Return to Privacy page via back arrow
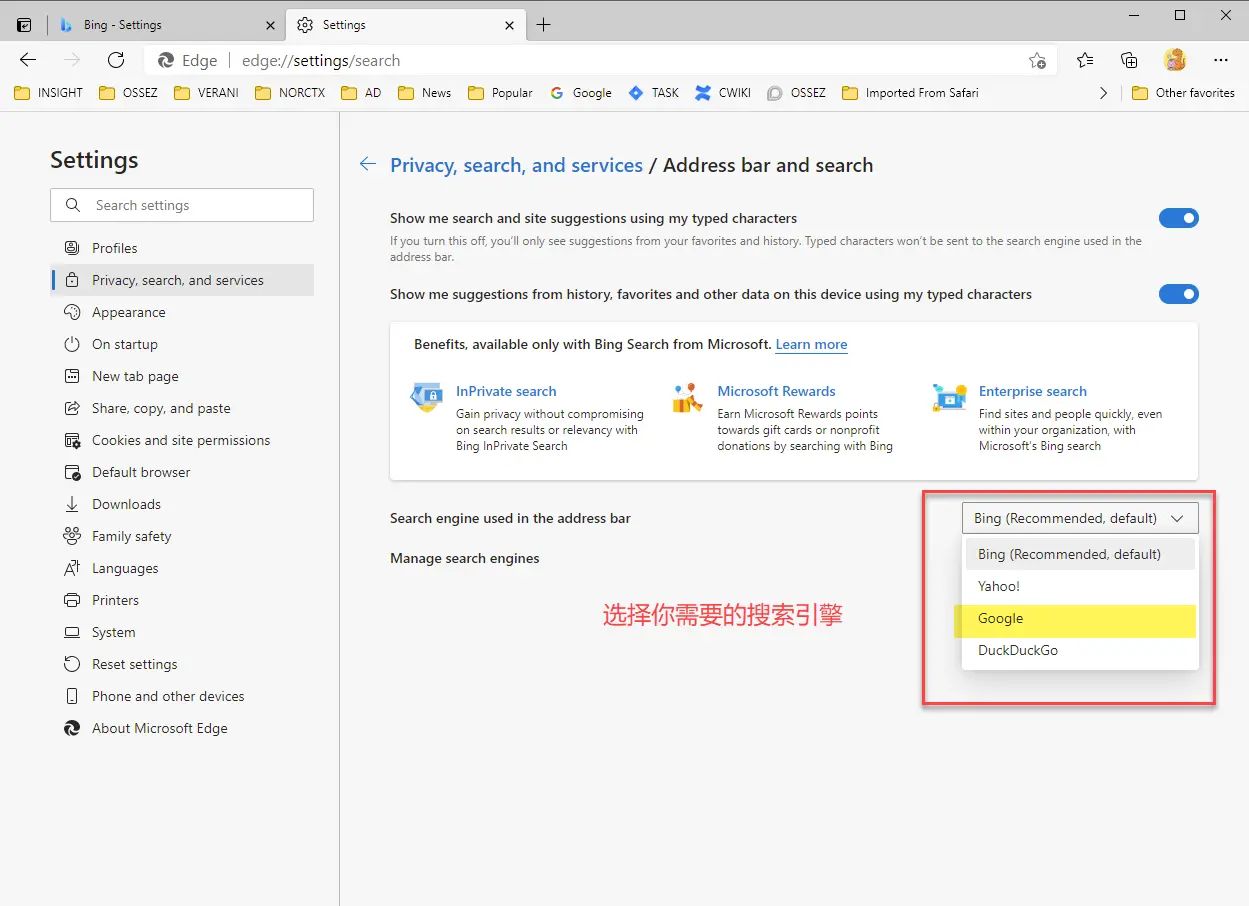This screenshot has height=906, width=1249. 368,165
